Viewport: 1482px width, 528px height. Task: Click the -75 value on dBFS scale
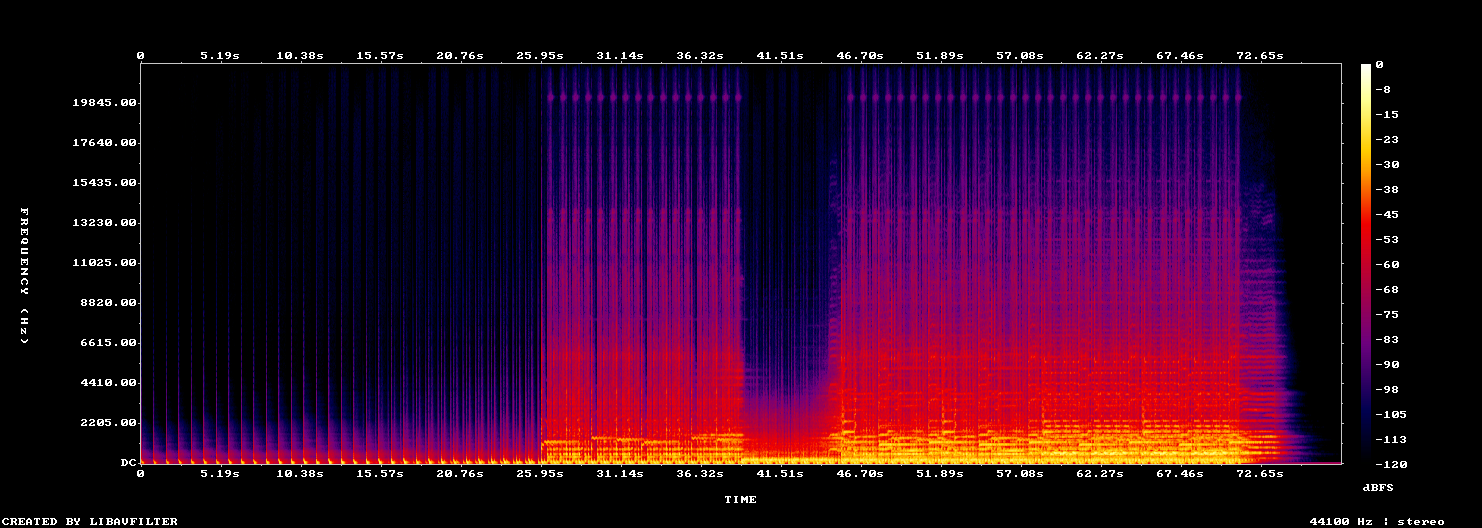[x=1387, y=315]
